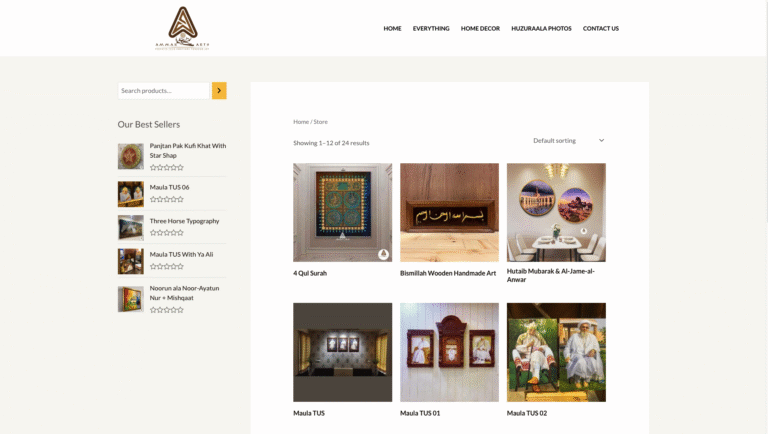Open the Default sorting dropdown
This screenshot has width=768, height=434.
point(569,141)
